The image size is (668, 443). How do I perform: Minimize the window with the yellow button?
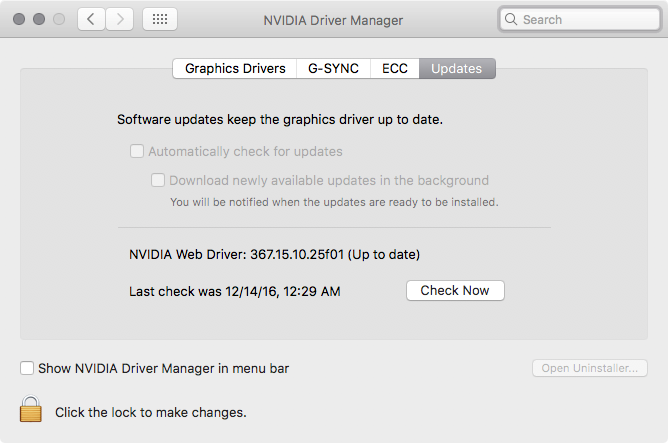pos(39,19)
